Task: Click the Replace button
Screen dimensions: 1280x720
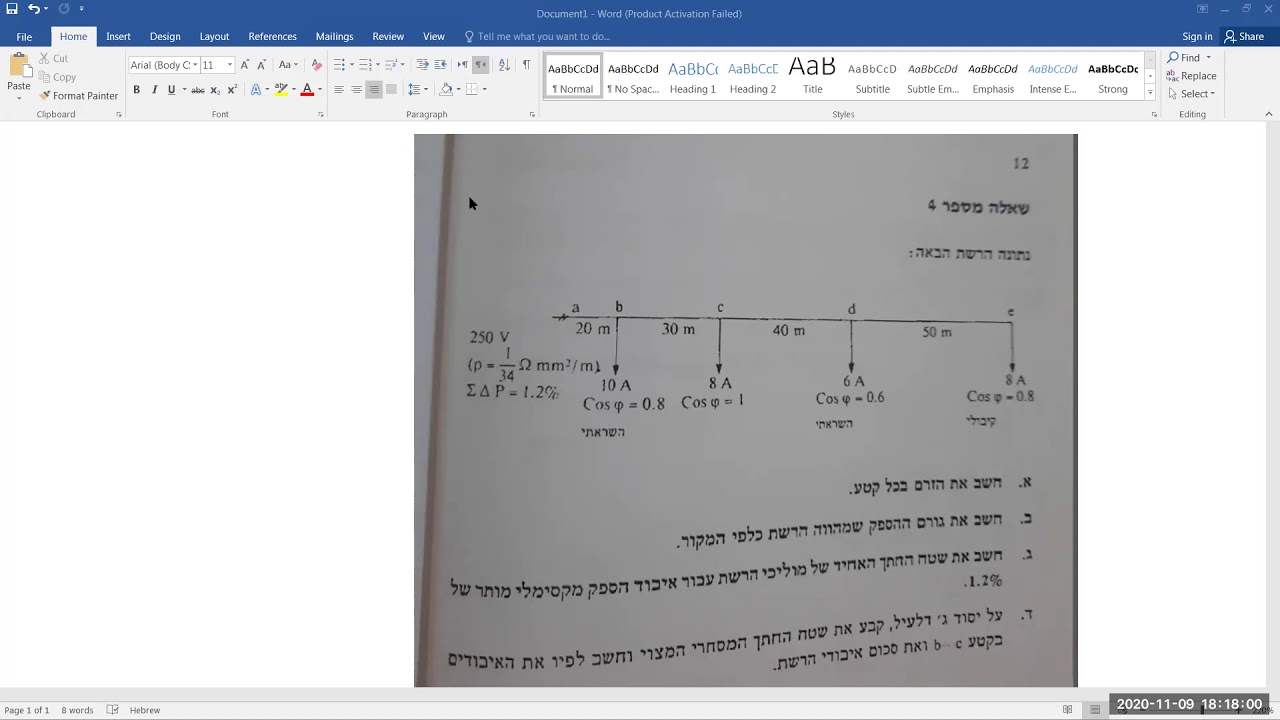Action: coord(1191,76)
